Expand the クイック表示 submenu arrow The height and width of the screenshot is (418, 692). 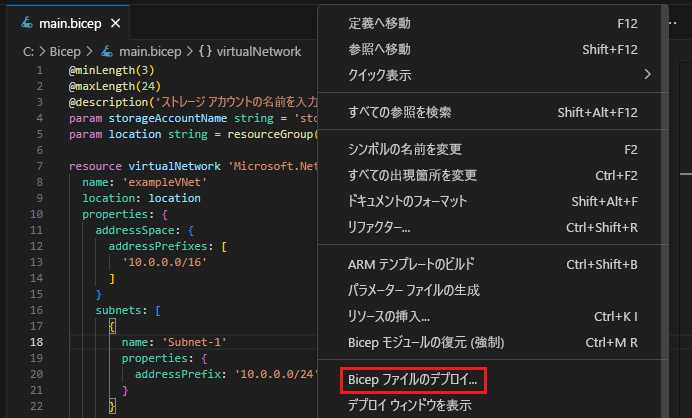pos(648,74)
